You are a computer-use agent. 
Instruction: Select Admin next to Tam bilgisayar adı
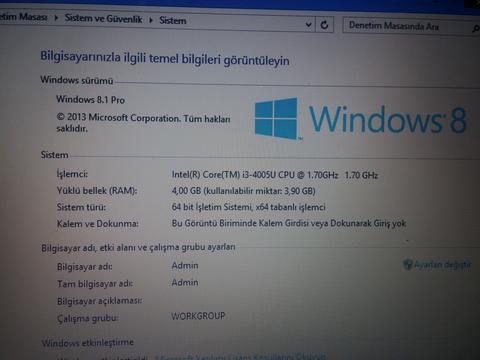click(185, 283)
